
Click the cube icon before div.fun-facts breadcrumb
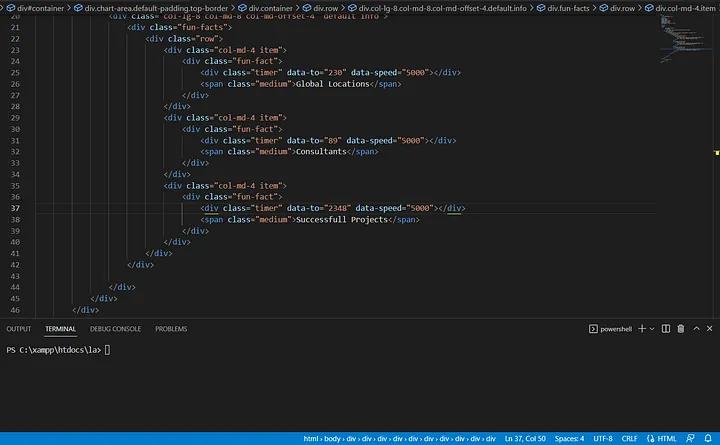541,8
